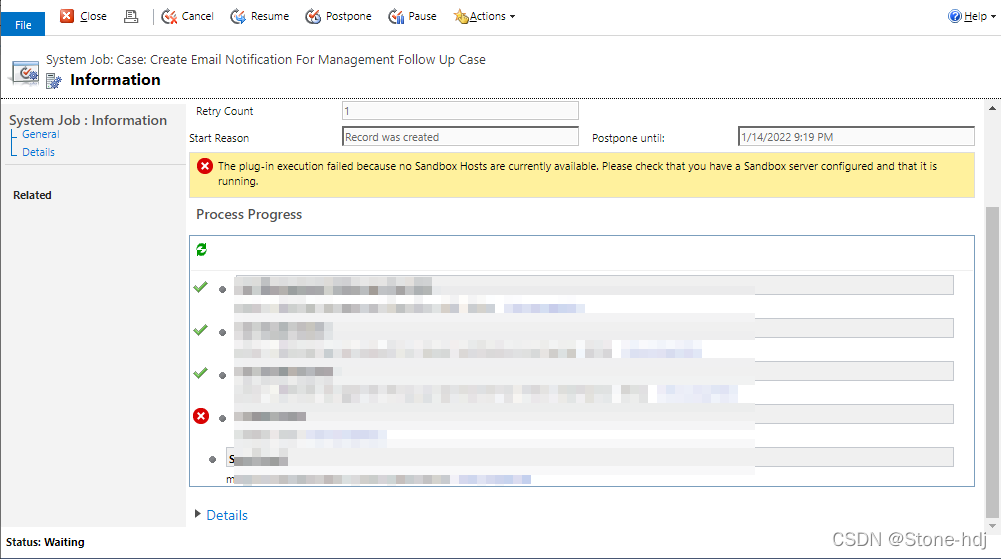Image resolution: width=1001 pixels, height=559 pixels.
Task: Expand the Details section triangle
Action: click(x=198, y=514)
